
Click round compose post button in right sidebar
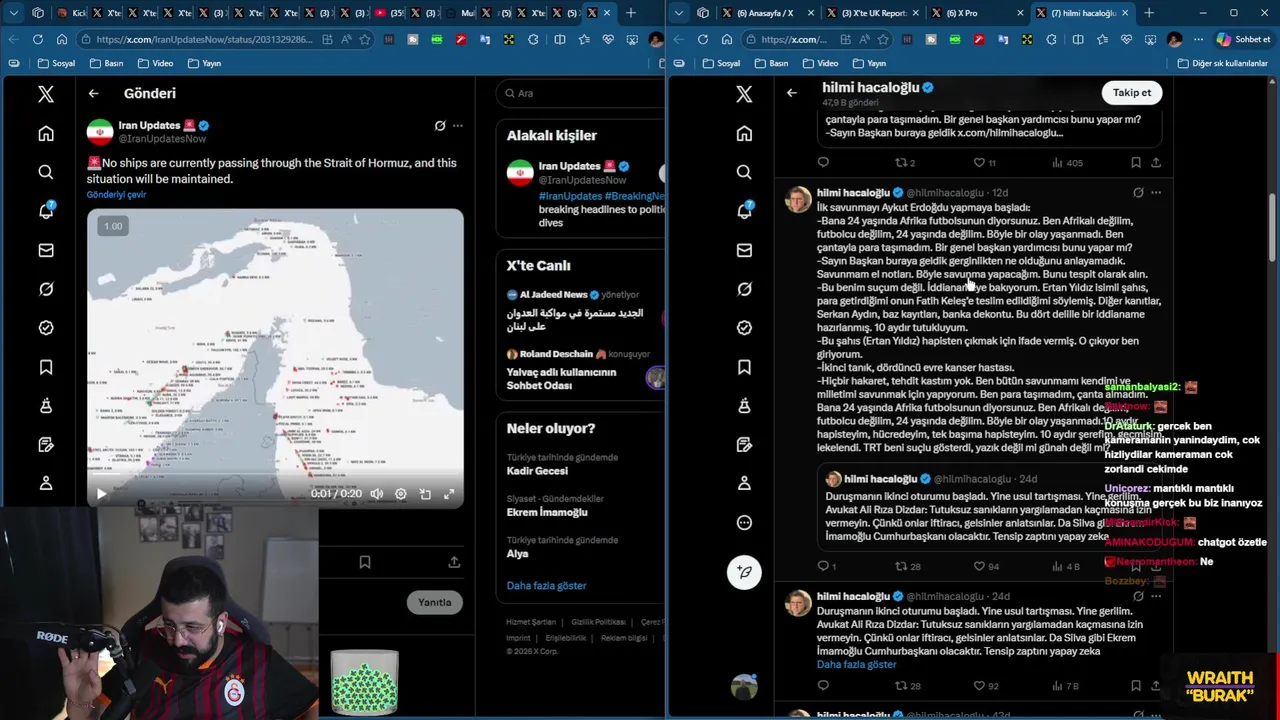coord(744,572)
